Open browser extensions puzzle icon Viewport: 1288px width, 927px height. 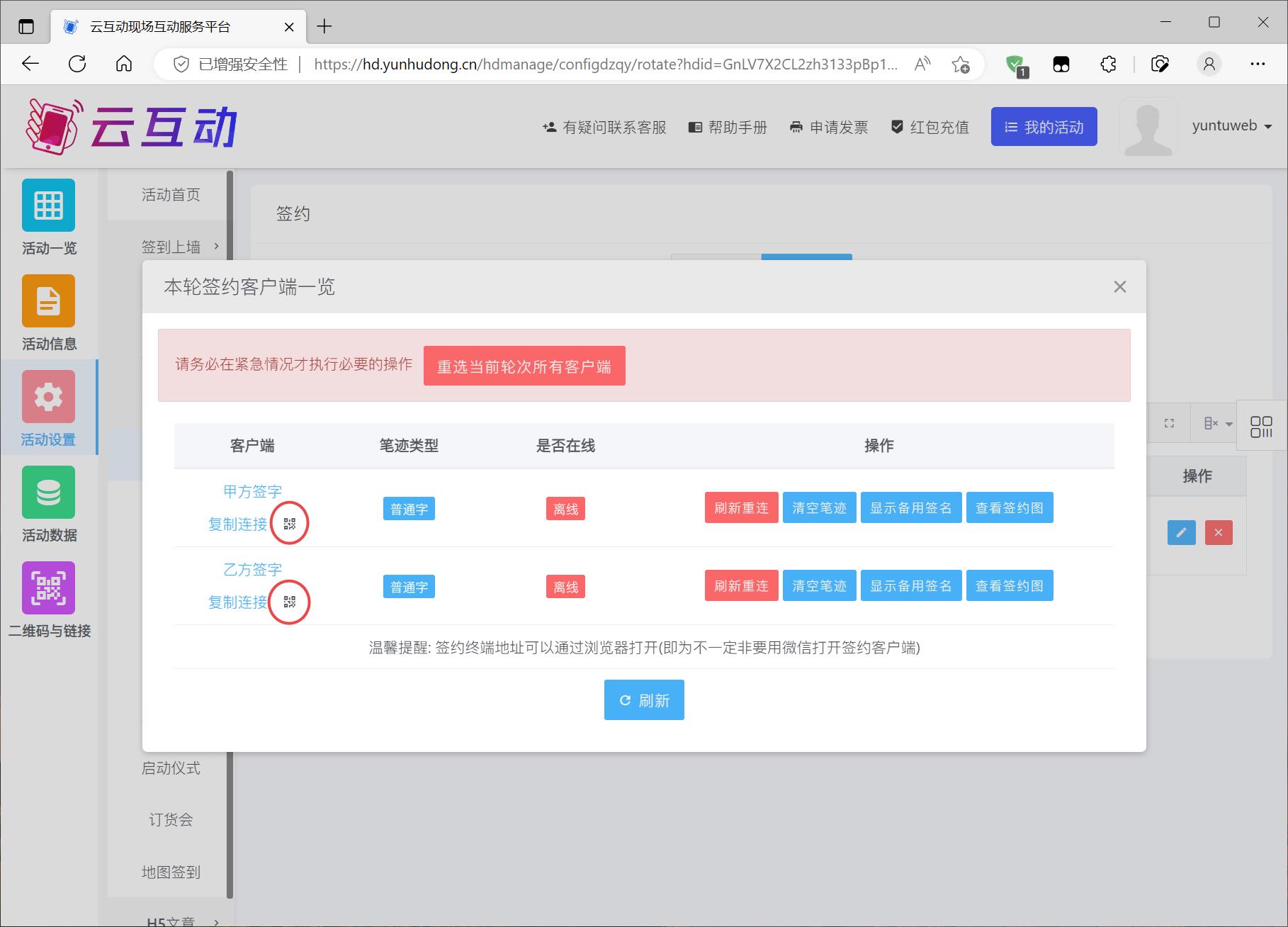[1109, 64]
